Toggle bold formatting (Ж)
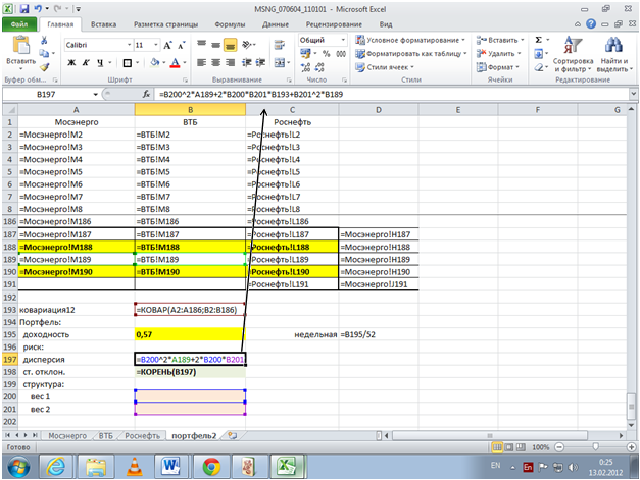Viewport: 640px width, 480px height. tap(71, 62)
